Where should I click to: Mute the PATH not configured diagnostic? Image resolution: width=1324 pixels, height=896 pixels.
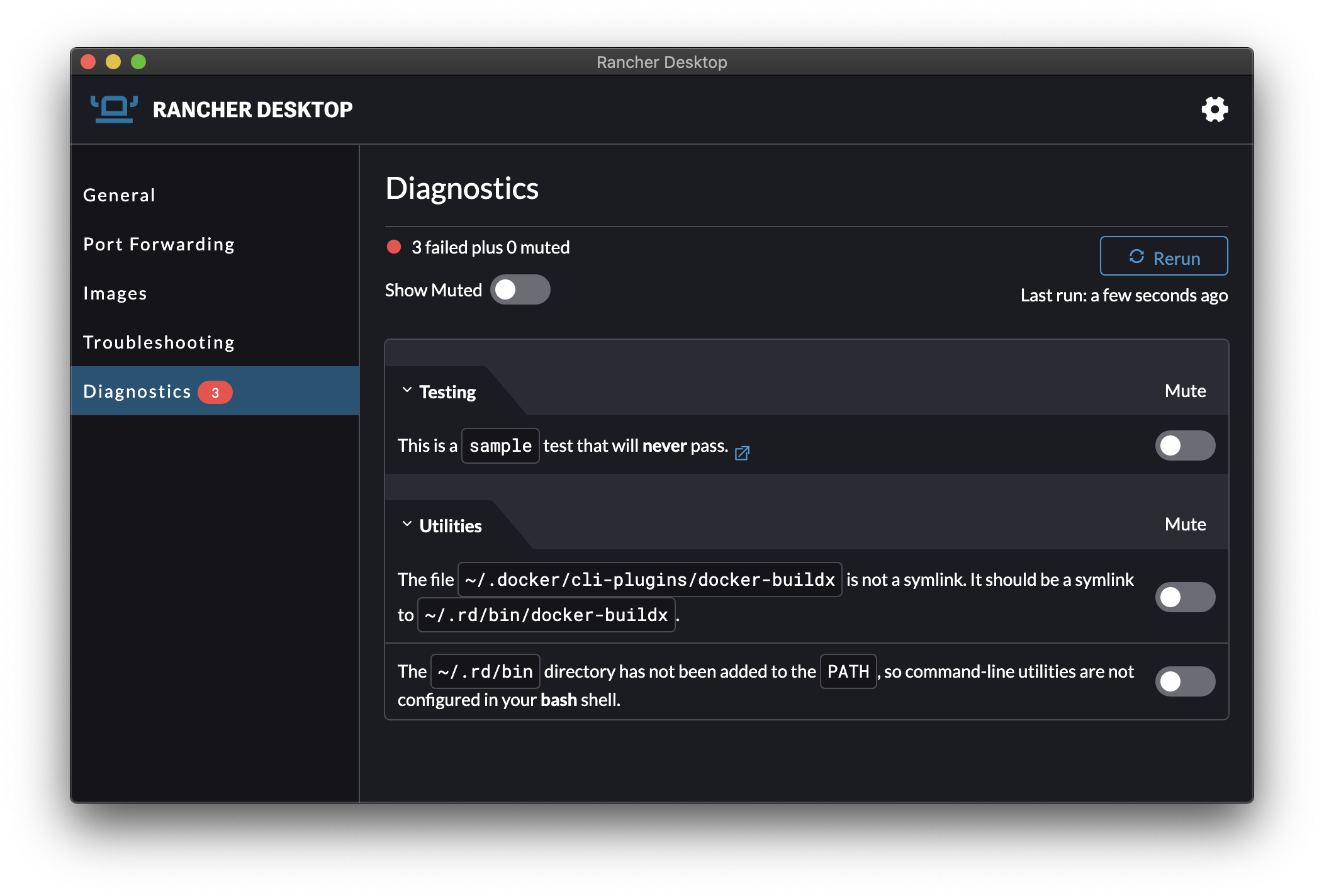pyautogui.click(x=1185, y=681)
